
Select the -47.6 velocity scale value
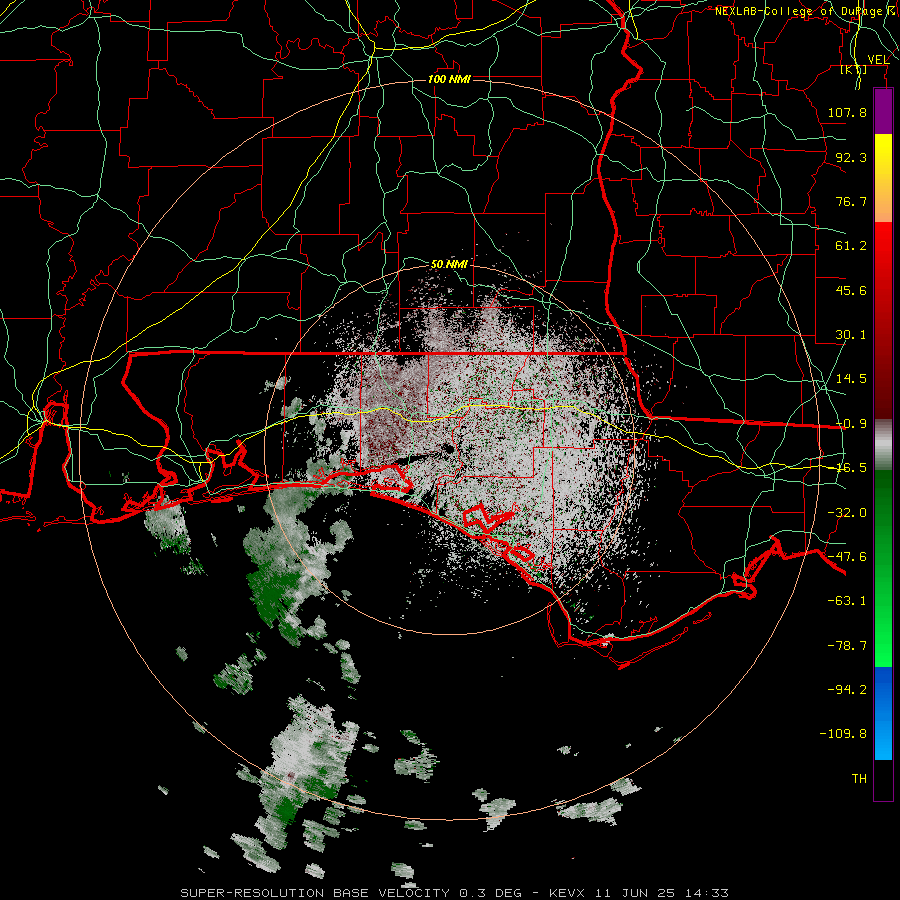click(x=847, y=557)
